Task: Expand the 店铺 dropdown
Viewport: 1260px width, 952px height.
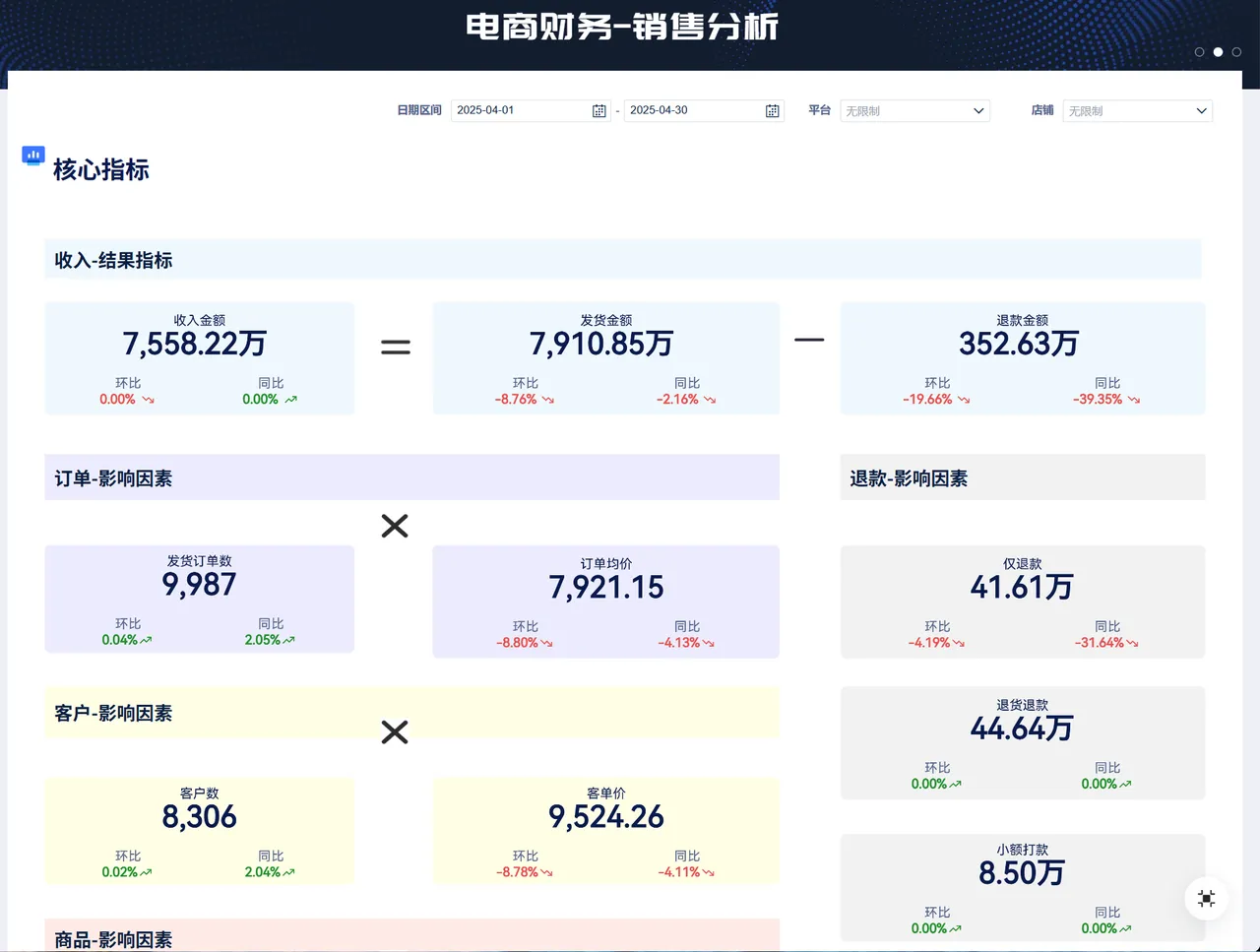Action: 1137,111
